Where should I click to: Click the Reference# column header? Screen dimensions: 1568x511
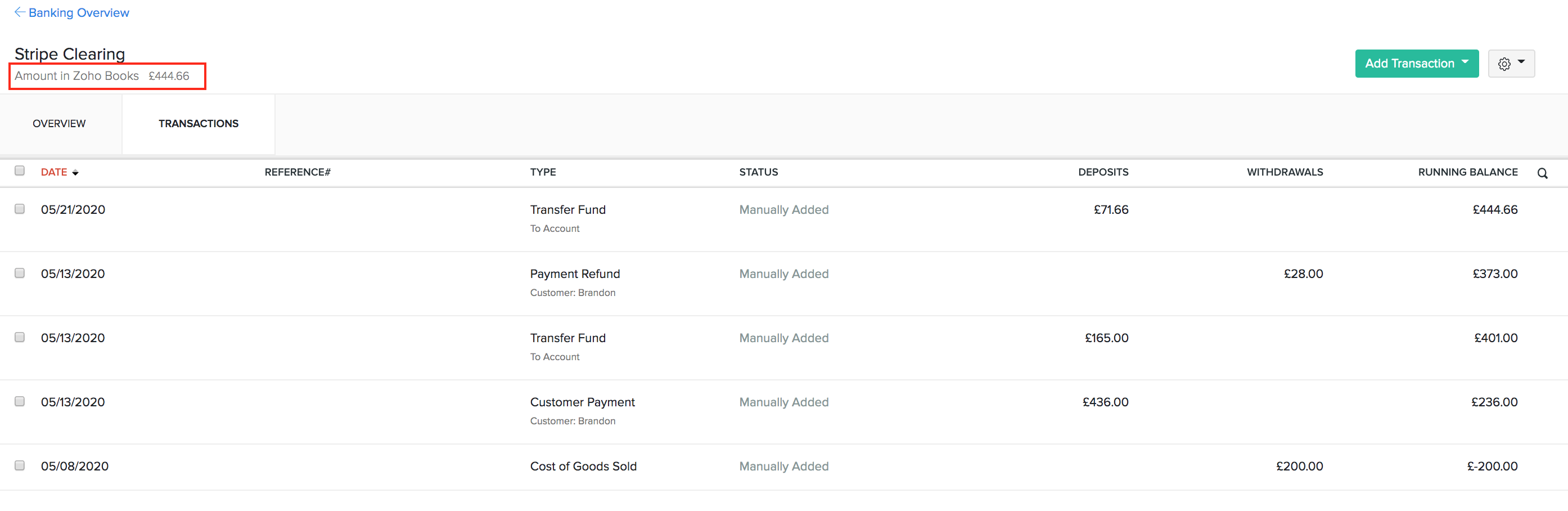click(x=298, y=172)
